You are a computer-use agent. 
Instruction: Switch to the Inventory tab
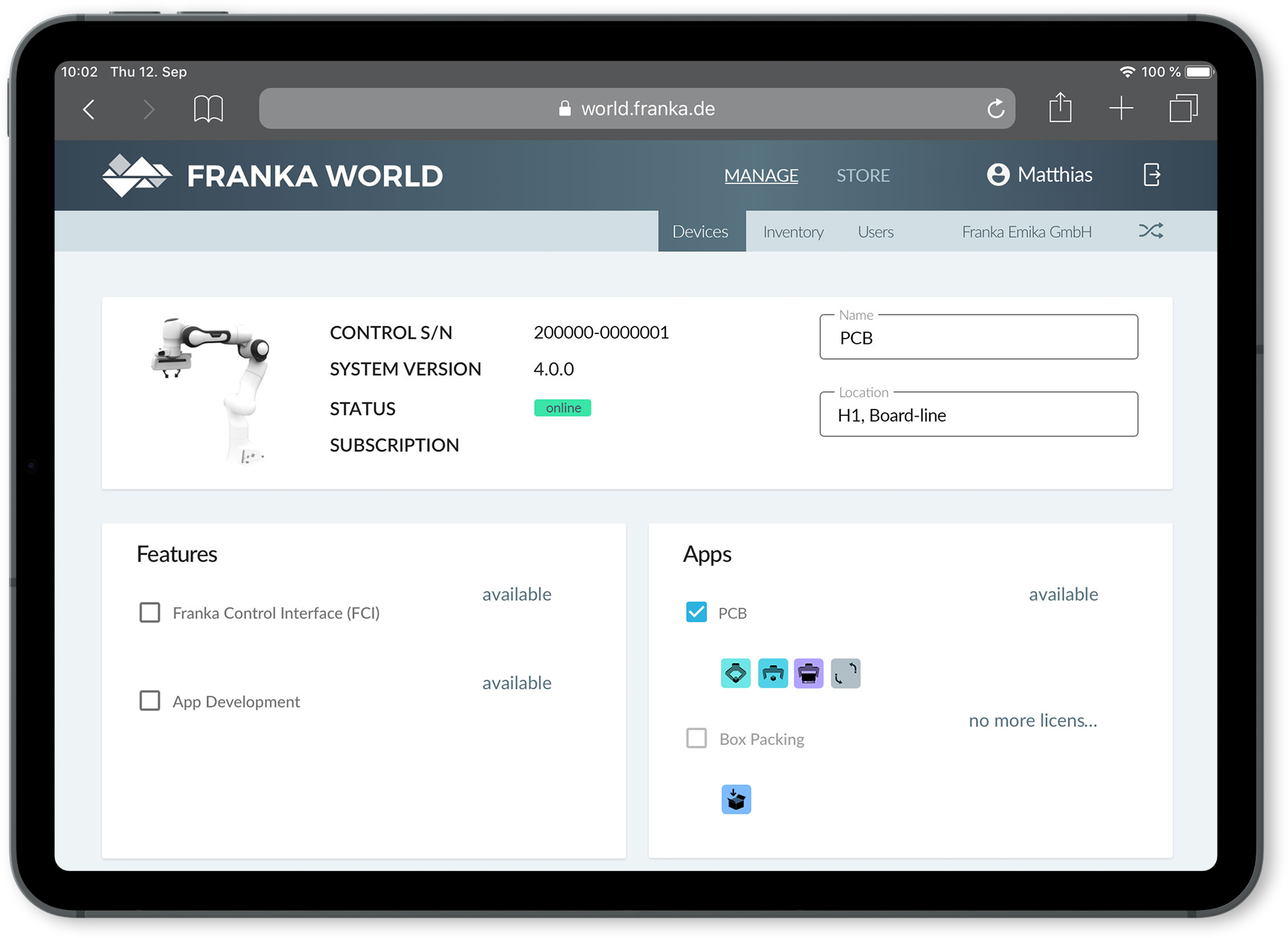click(793, 232)
